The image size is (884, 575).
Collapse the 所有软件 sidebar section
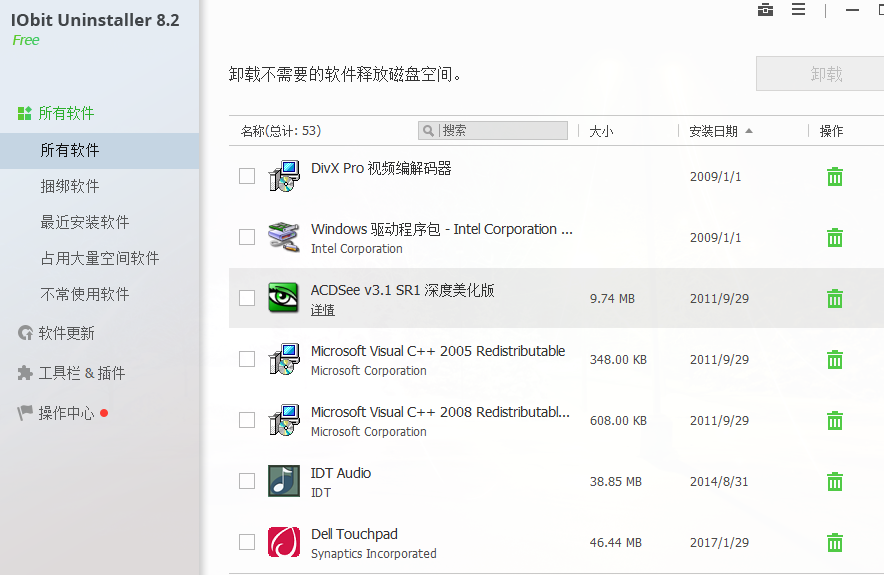coord(66,114)
